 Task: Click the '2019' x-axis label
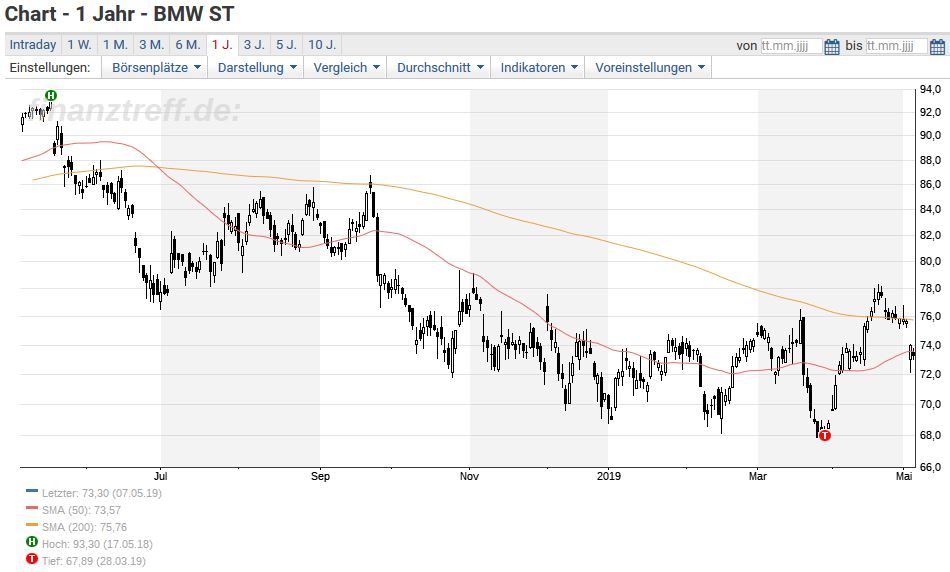[x=608, y=476]
